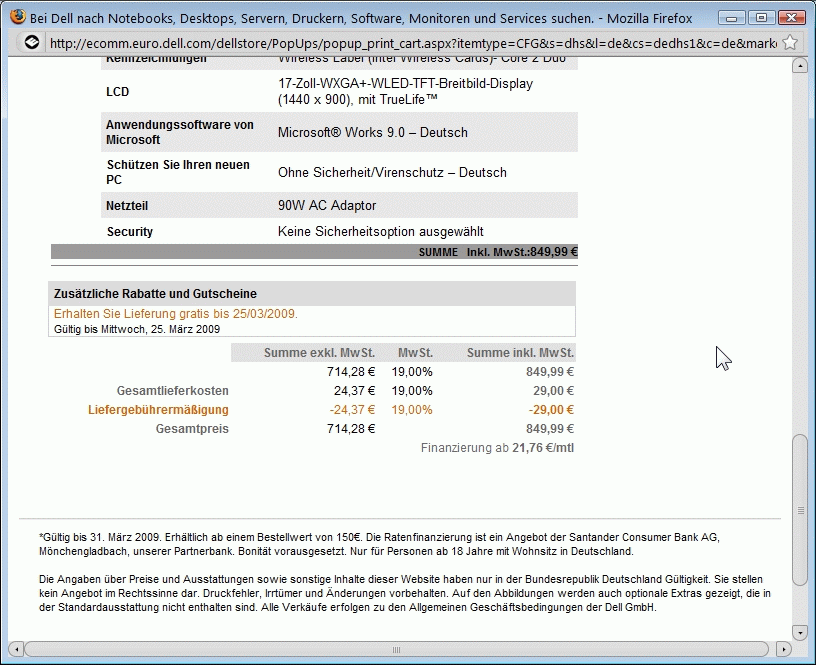Click 'Schützen Sie Ihren neuen PC' label
The width and height of the screenshot is (816, 665).
tap(178, 172)
